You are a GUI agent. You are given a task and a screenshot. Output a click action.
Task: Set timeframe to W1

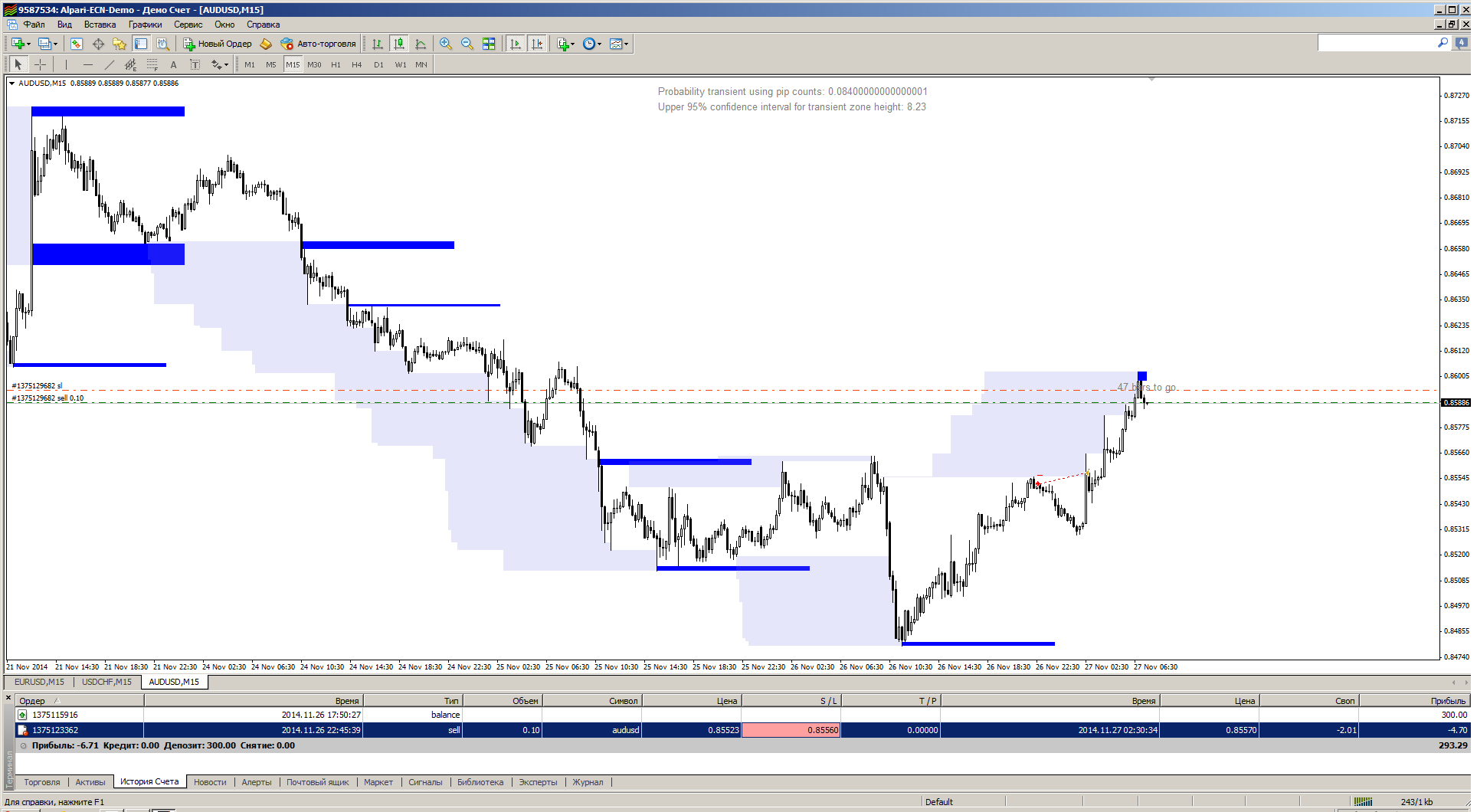400,64
